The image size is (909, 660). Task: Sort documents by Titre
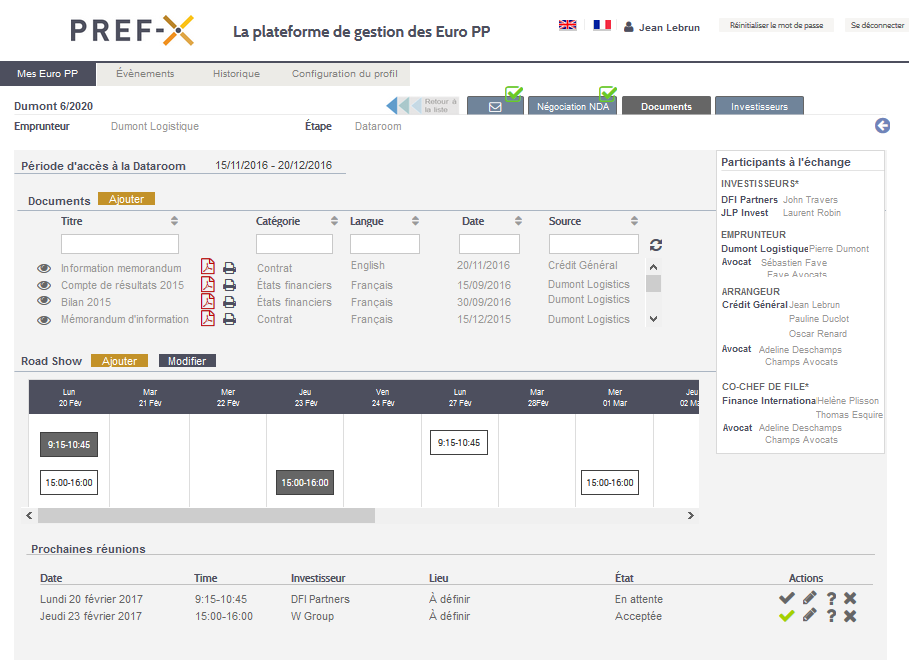(x=174, y=221)
